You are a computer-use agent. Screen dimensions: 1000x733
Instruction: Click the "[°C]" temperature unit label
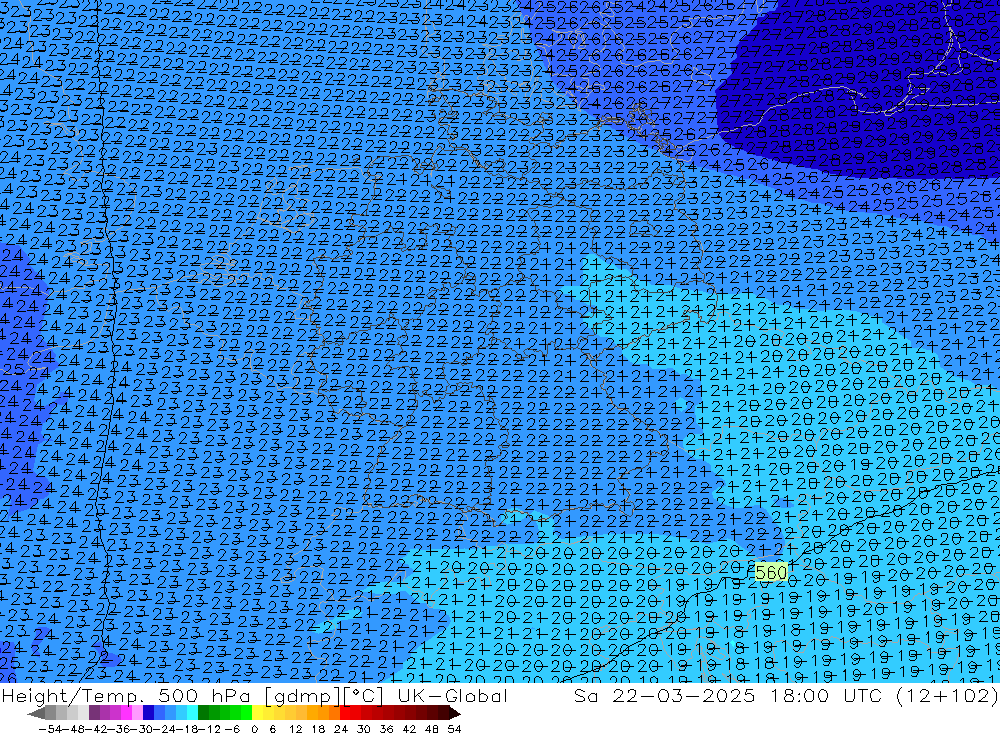pos(363,695)
